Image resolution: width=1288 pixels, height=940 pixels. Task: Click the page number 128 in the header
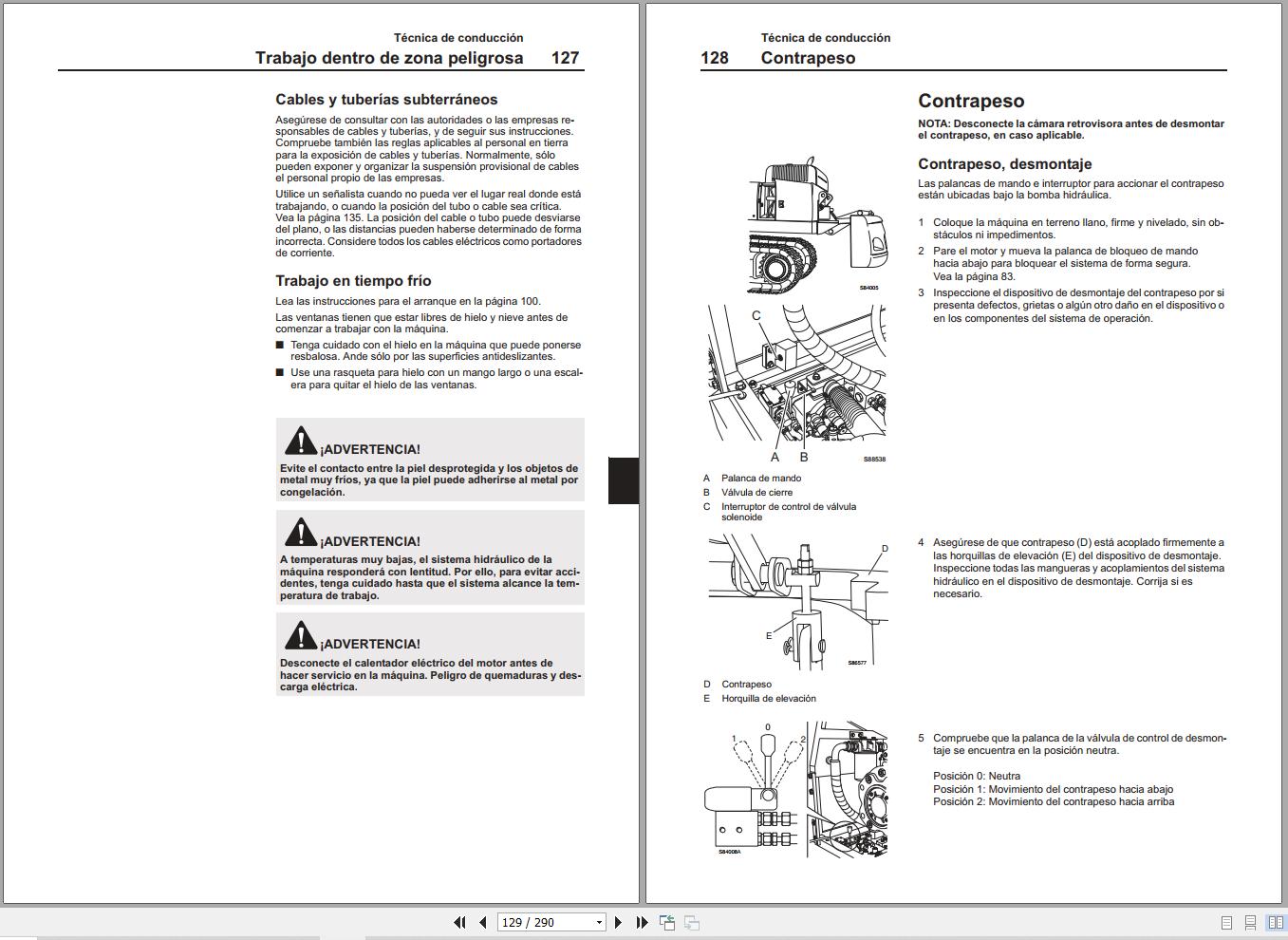click(715, 58)
